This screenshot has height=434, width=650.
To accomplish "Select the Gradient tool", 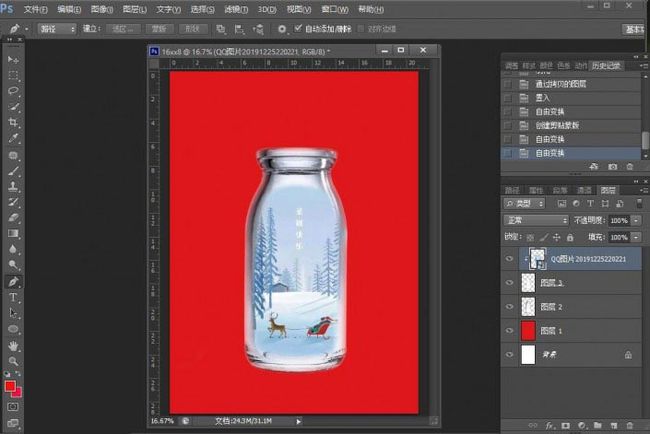I will (x=13, y=233).
